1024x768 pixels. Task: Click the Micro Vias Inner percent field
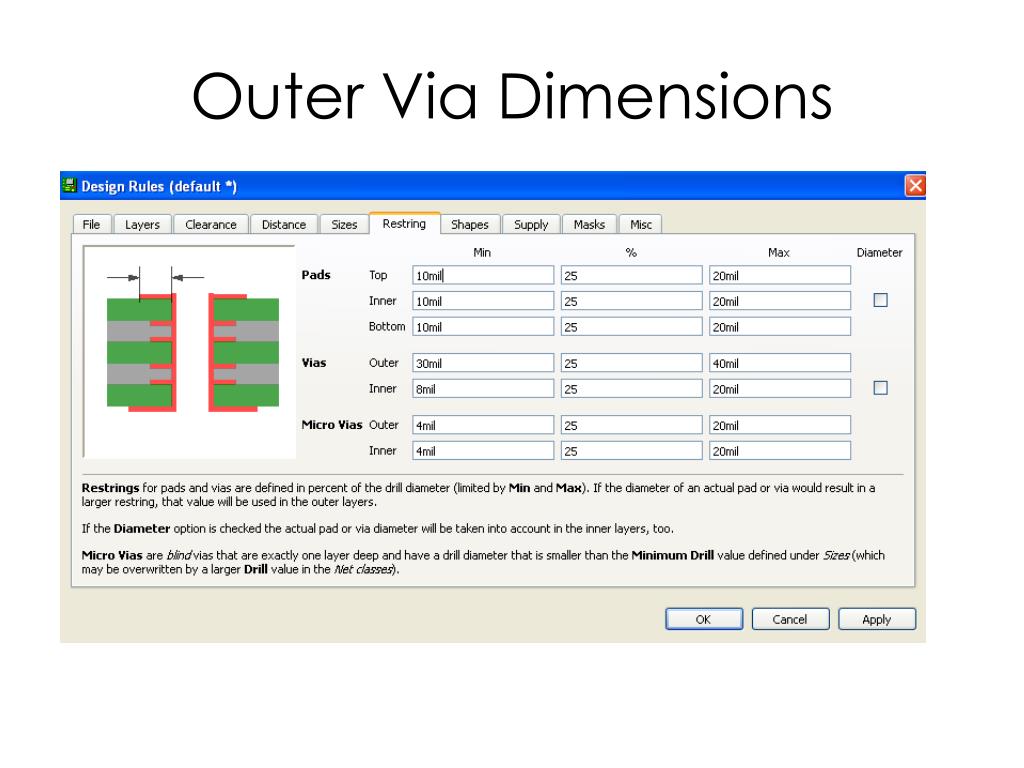pos(631,450)
